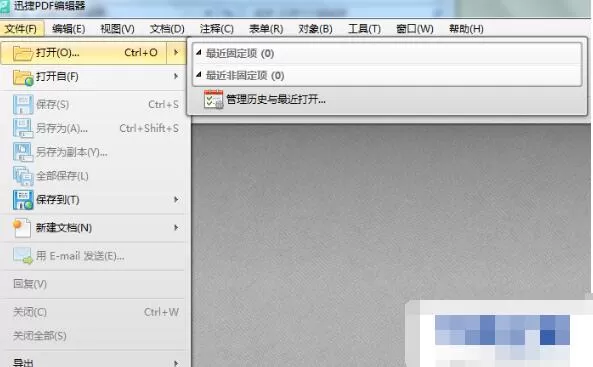Click the 管理历史 calendar checklist icon
This screenshot has width=593, height=367.
click(214, 100)
